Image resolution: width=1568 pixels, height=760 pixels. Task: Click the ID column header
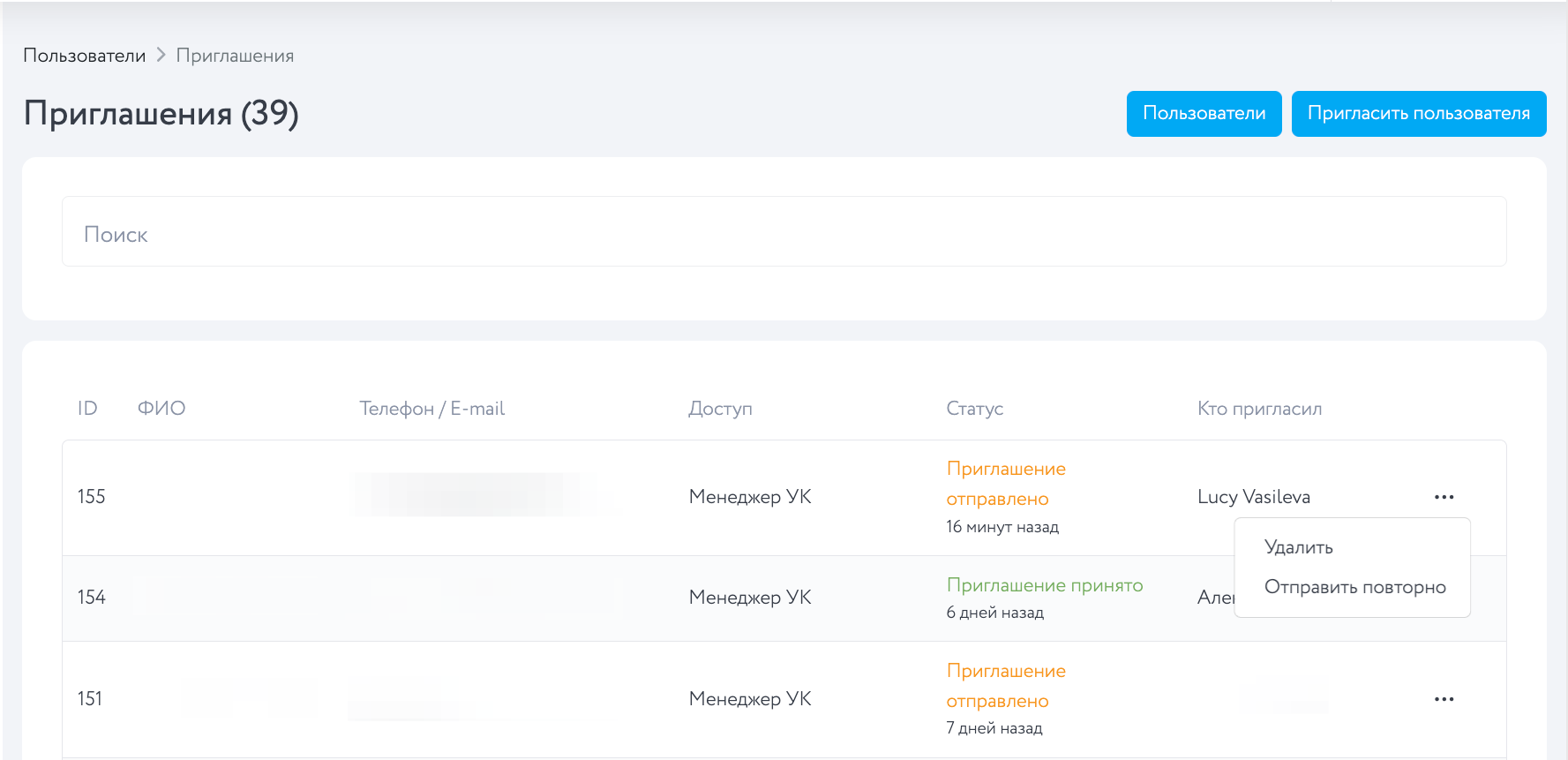(x=87, y=409)
